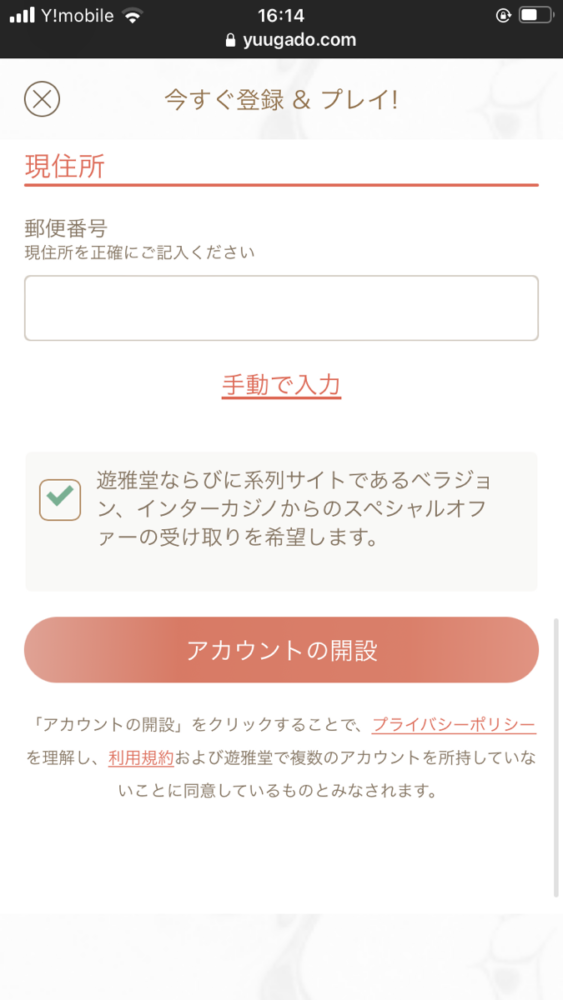
Task: Tap the 現住所 section heading
Action: point(64,166)
